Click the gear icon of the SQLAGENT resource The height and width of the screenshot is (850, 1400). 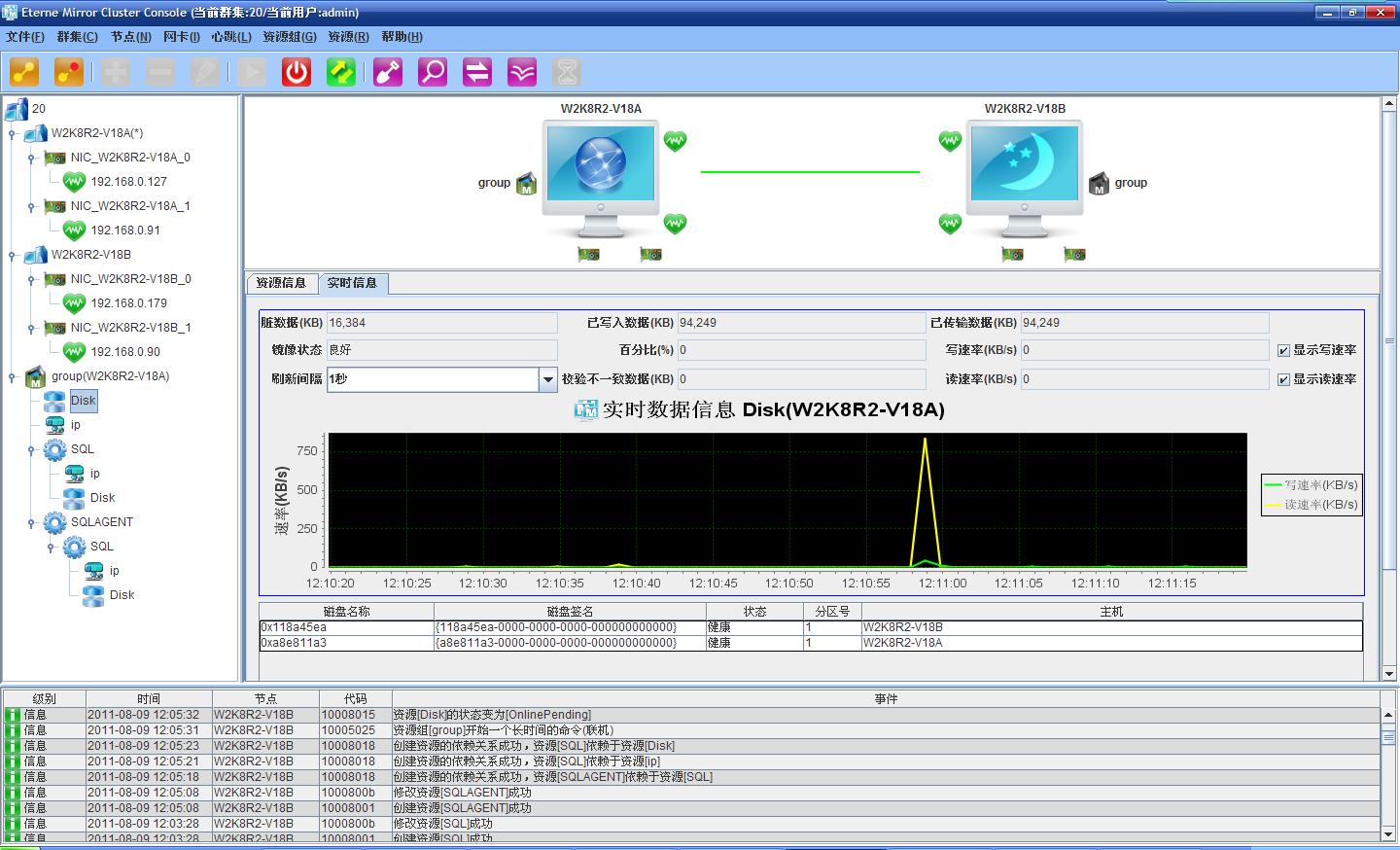coord(54,522)
